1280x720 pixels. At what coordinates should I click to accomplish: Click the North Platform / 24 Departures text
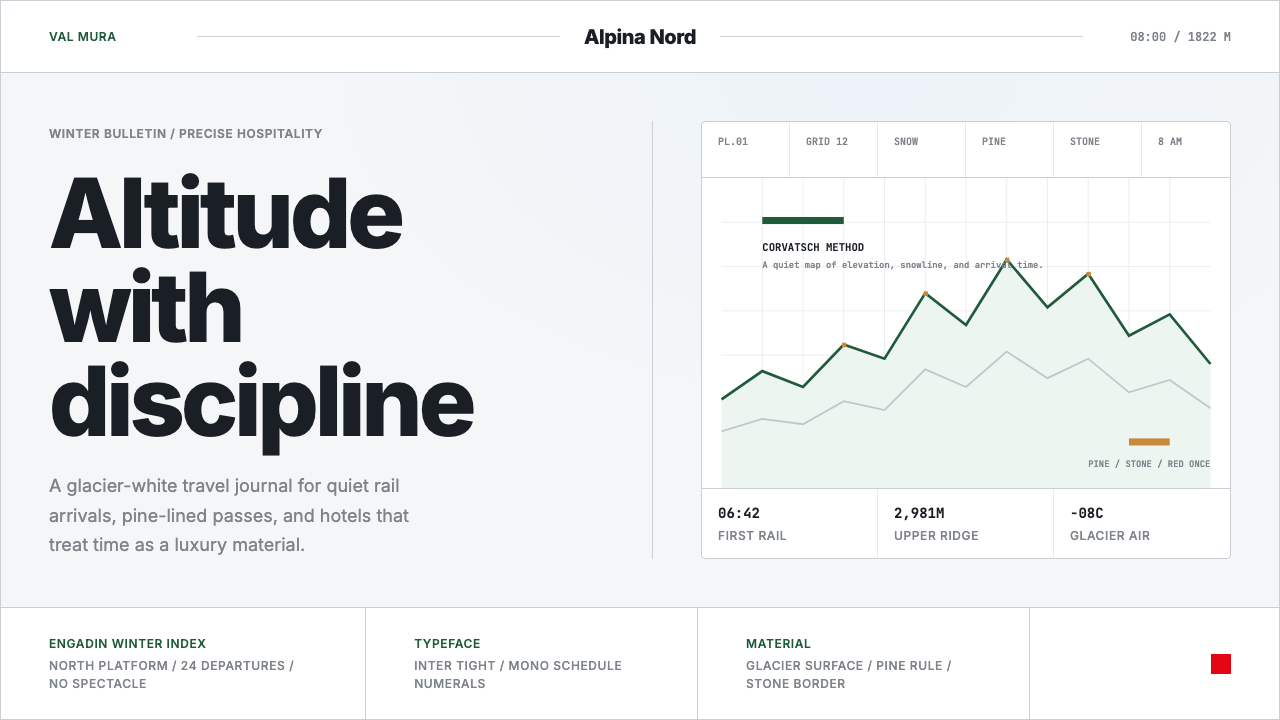tap(171, 675)
